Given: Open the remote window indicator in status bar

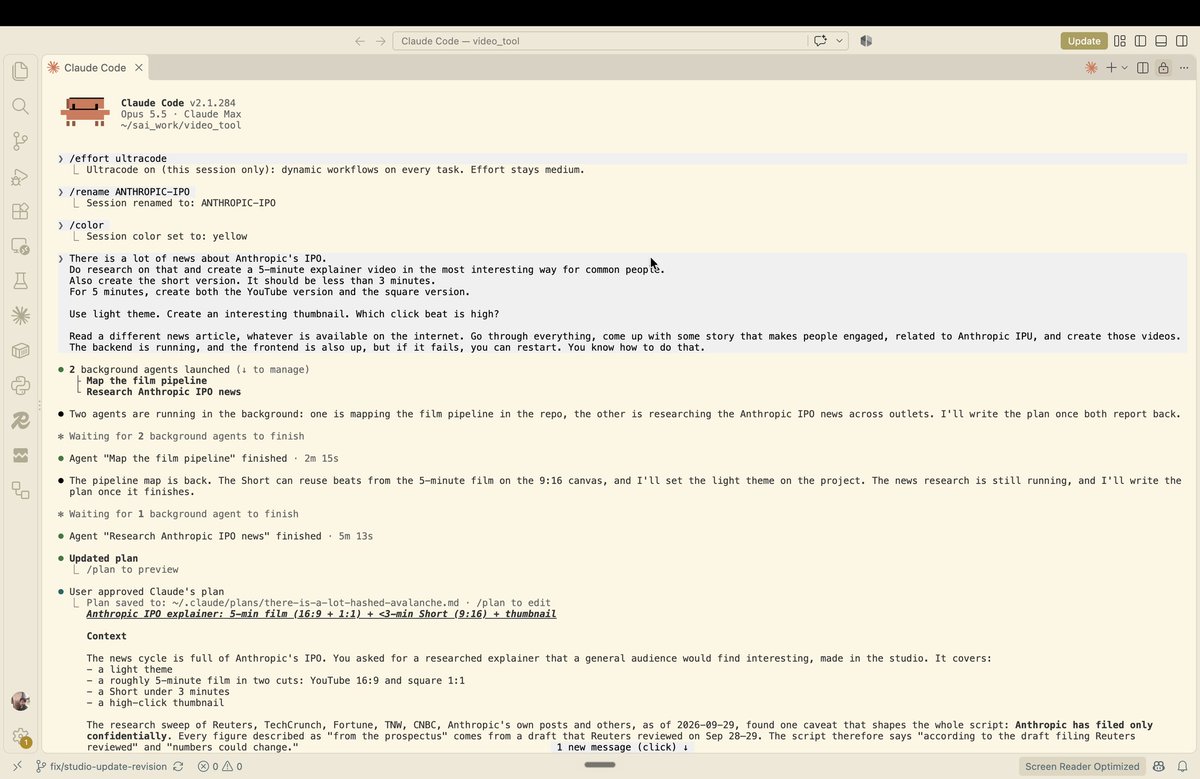Looking at the screenshot, I should pyautogui.click(x=17, y=766).
